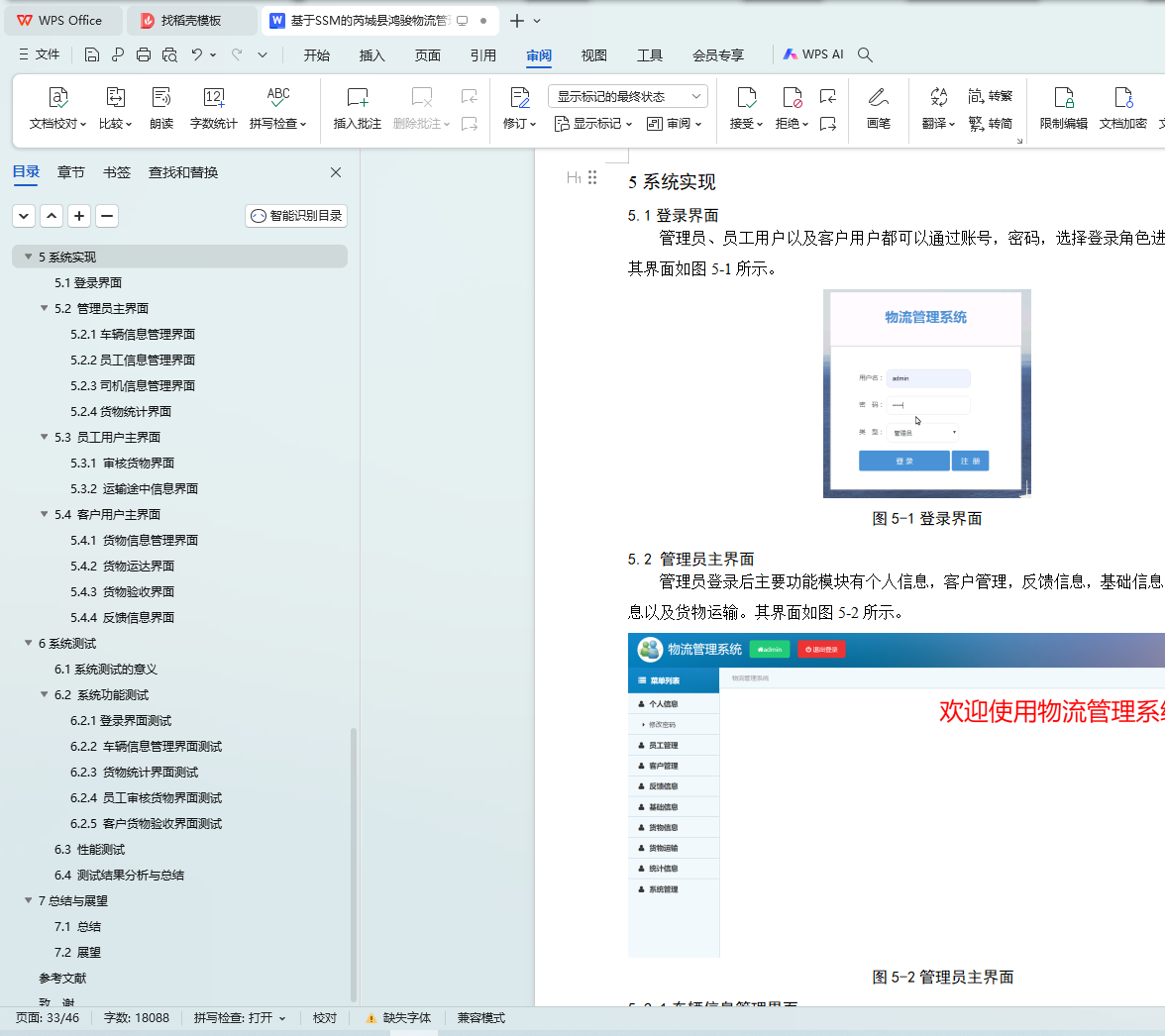
Task: Click the save document icon
Action: coord(92,54)
